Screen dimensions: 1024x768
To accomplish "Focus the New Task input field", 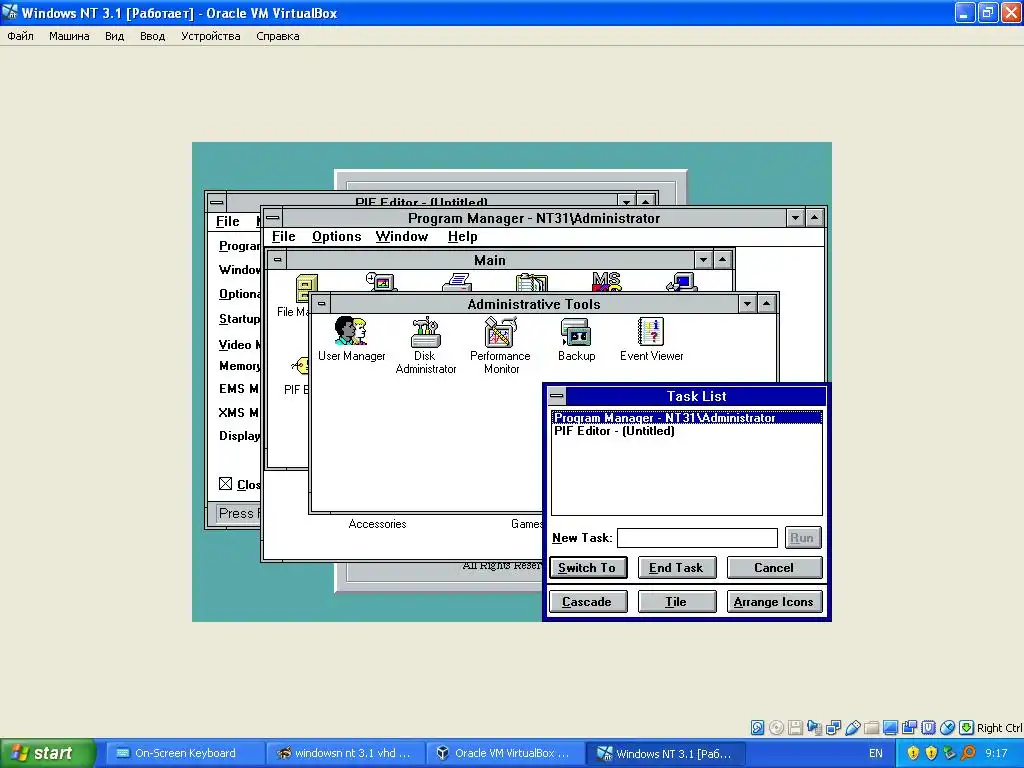I will tap(697, 537).
